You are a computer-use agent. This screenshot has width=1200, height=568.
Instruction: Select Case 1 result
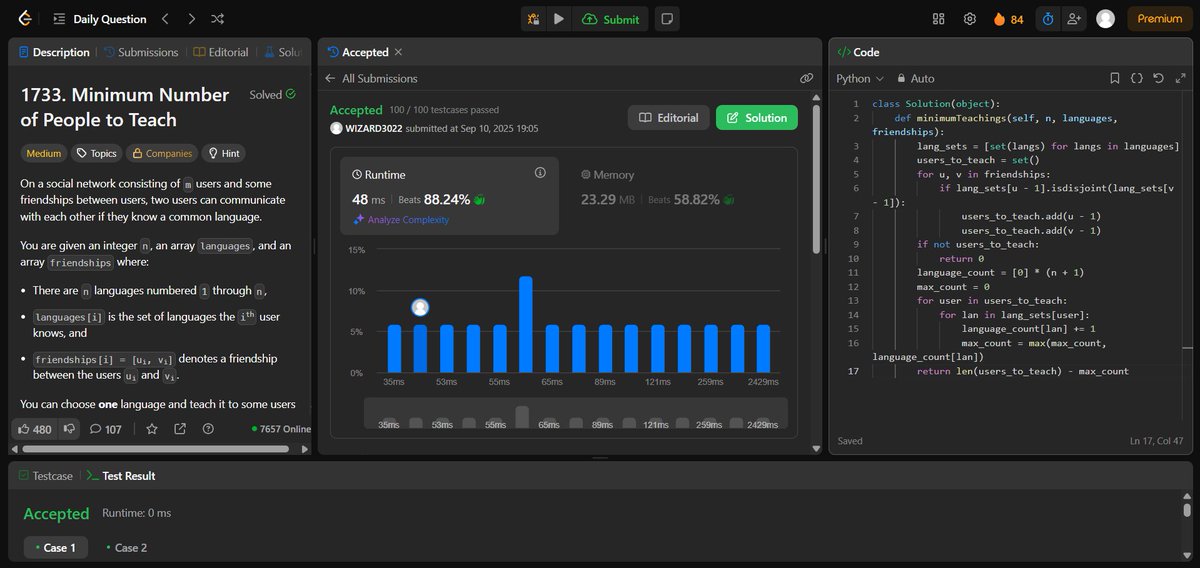point(56,547)
